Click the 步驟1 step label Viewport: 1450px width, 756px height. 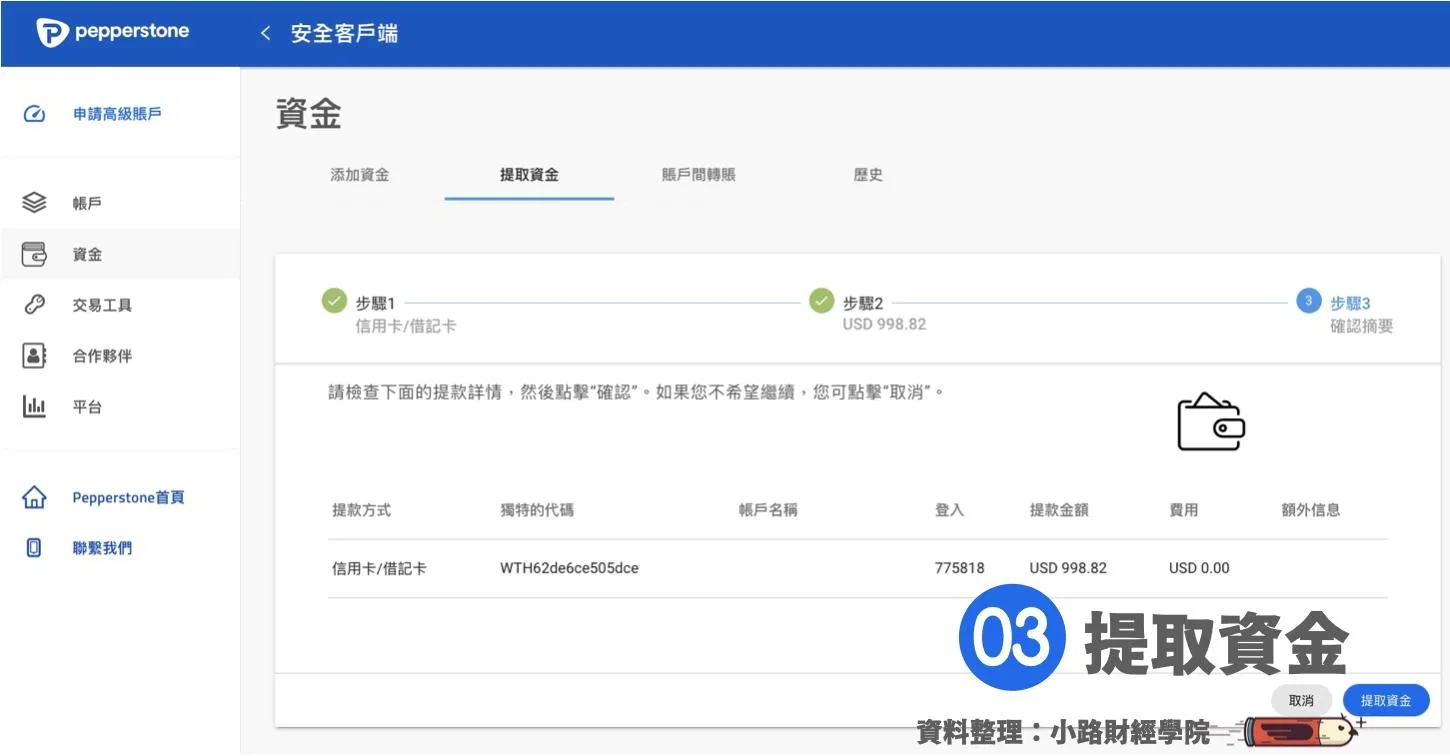tap(376, 303)
